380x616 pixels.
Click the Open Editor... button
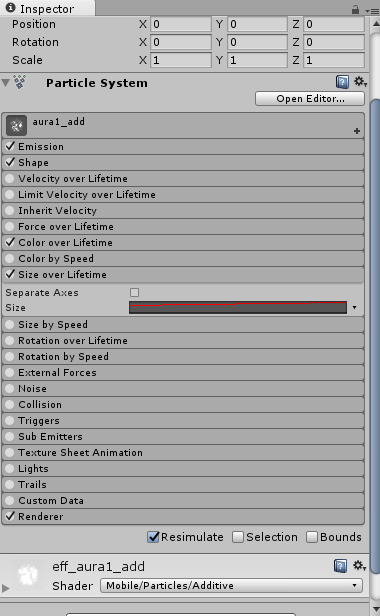[x=310, y=99]
